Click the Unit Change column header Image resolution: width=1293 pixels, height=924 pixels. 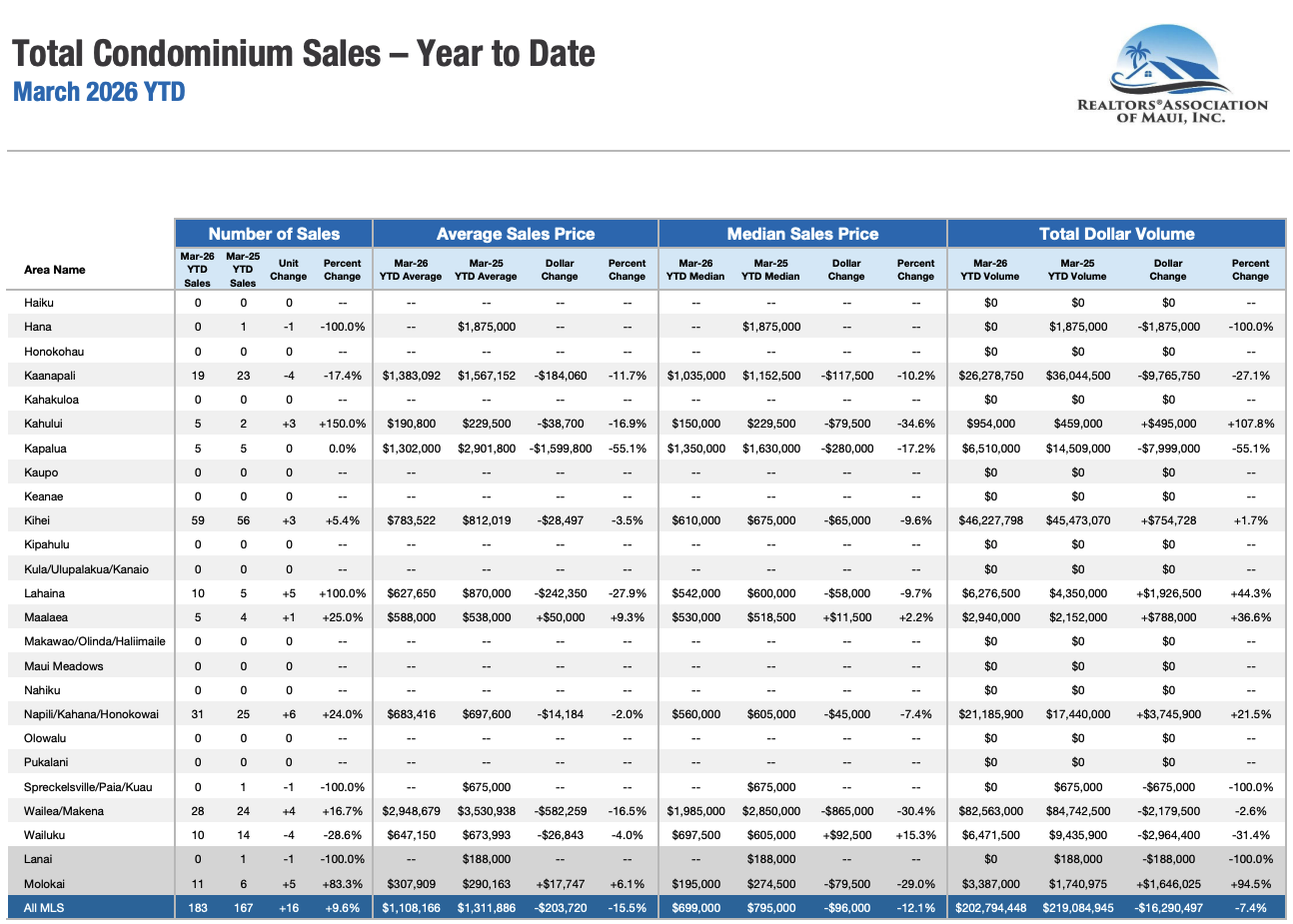pos(288,270)
